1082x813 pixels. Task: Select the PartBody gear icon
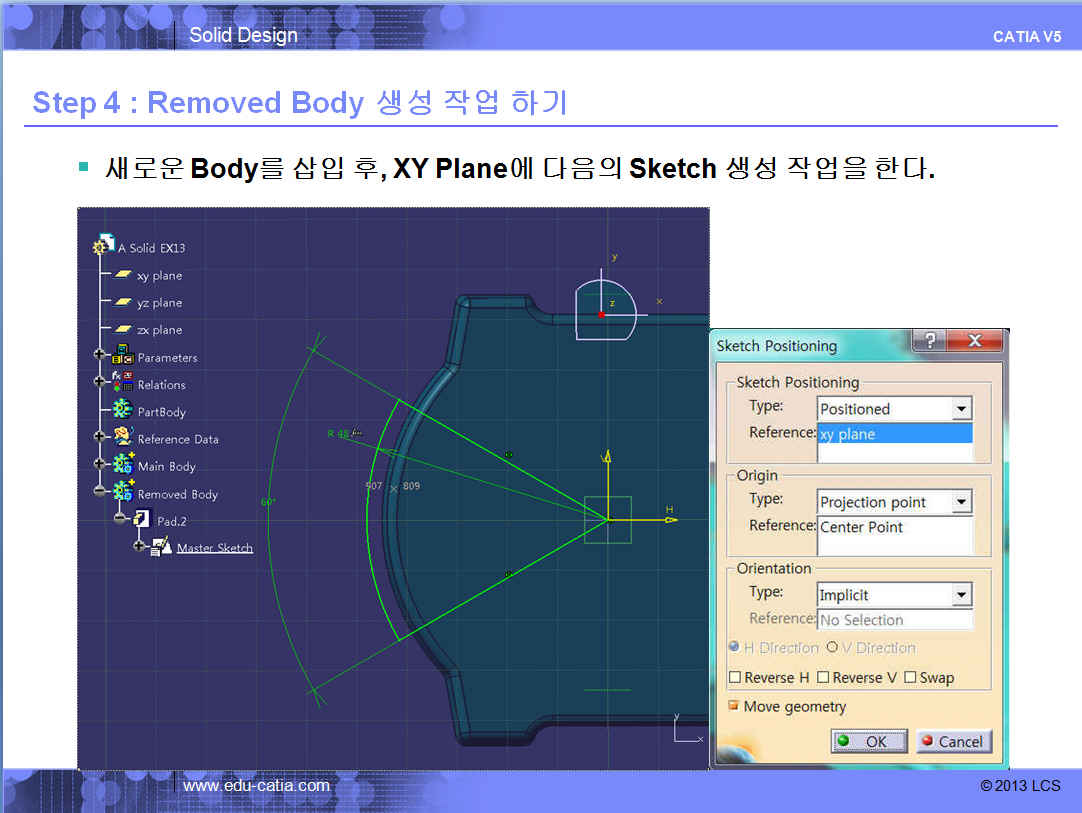click(123, 411)
